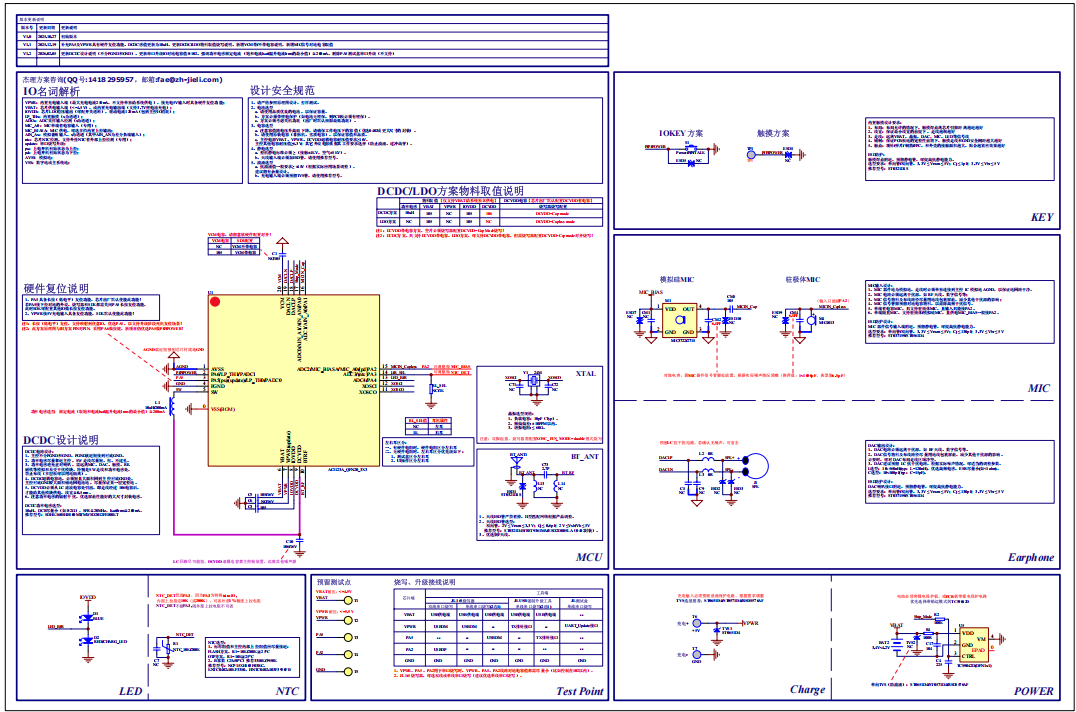Click the yellow MCU chip body
Image resolution: width=1076 pixels, height=712 pixels.
294,380
